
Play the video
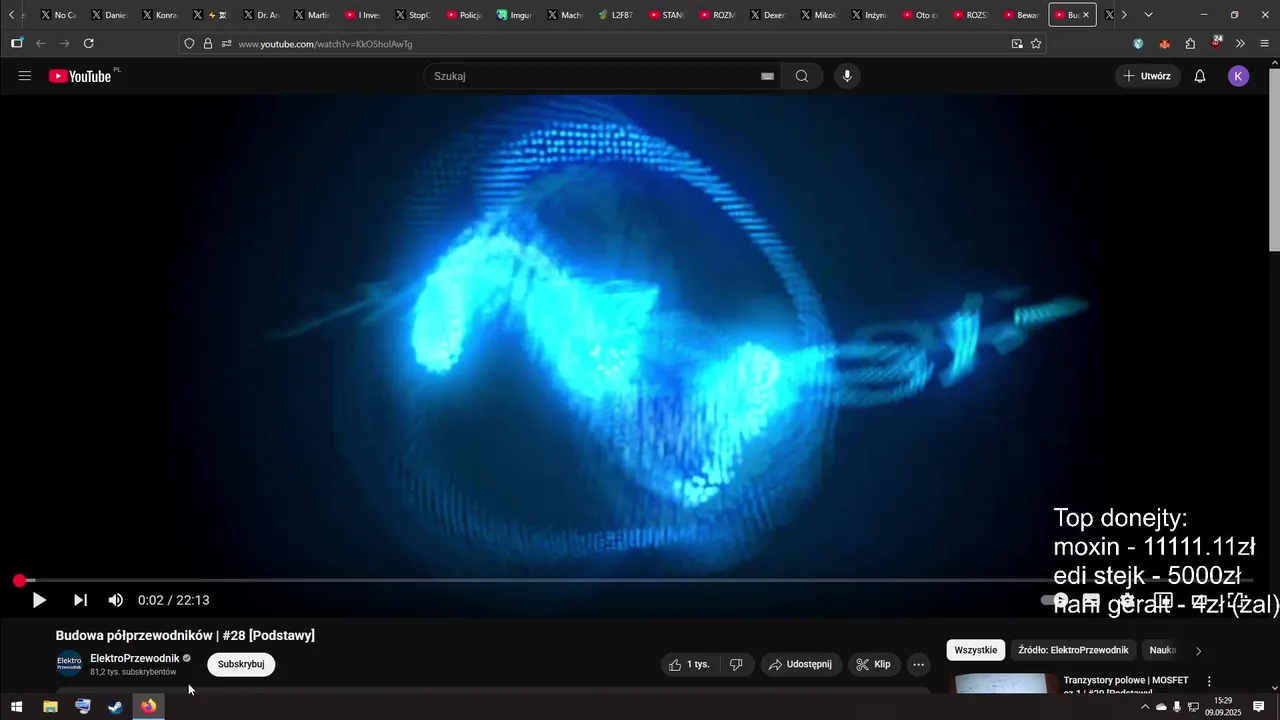coord(39,600)
